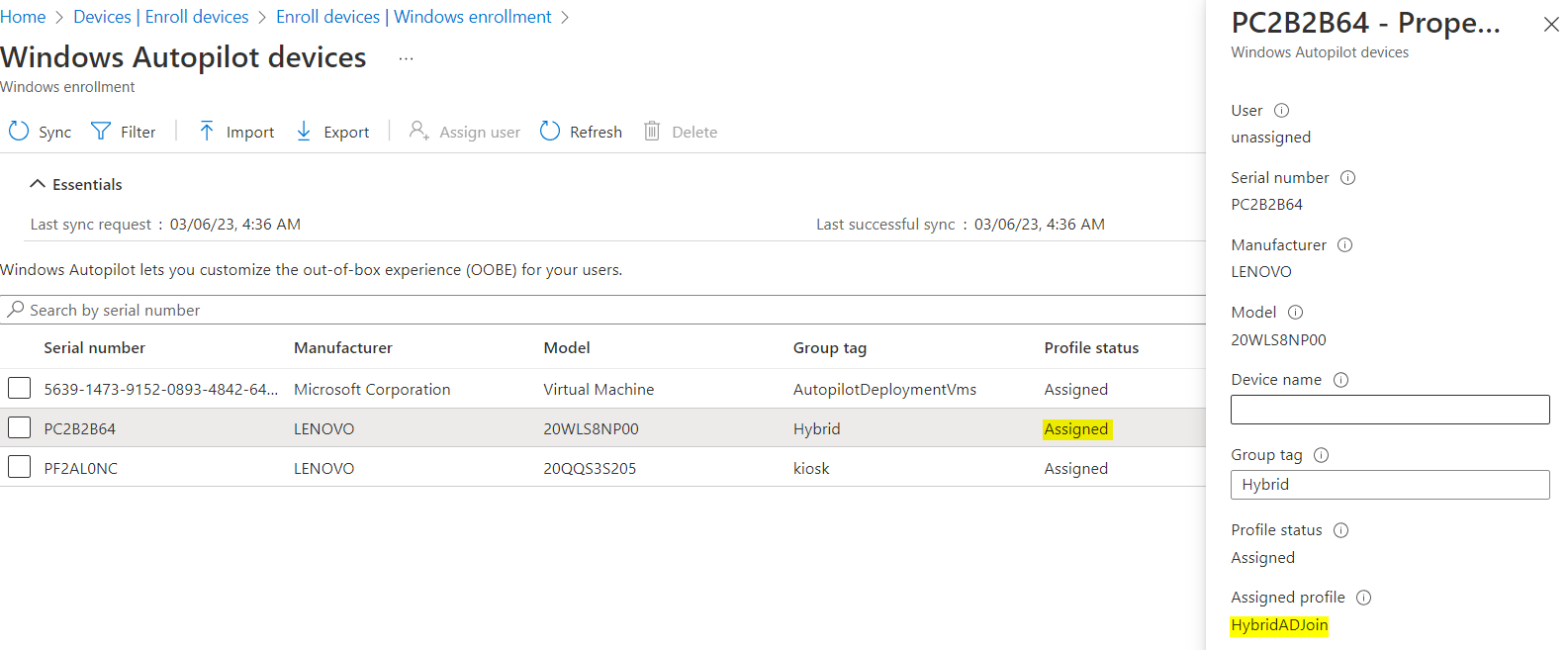
Task: Click Assign user in the toolbar
Action: tap(465, 132)
